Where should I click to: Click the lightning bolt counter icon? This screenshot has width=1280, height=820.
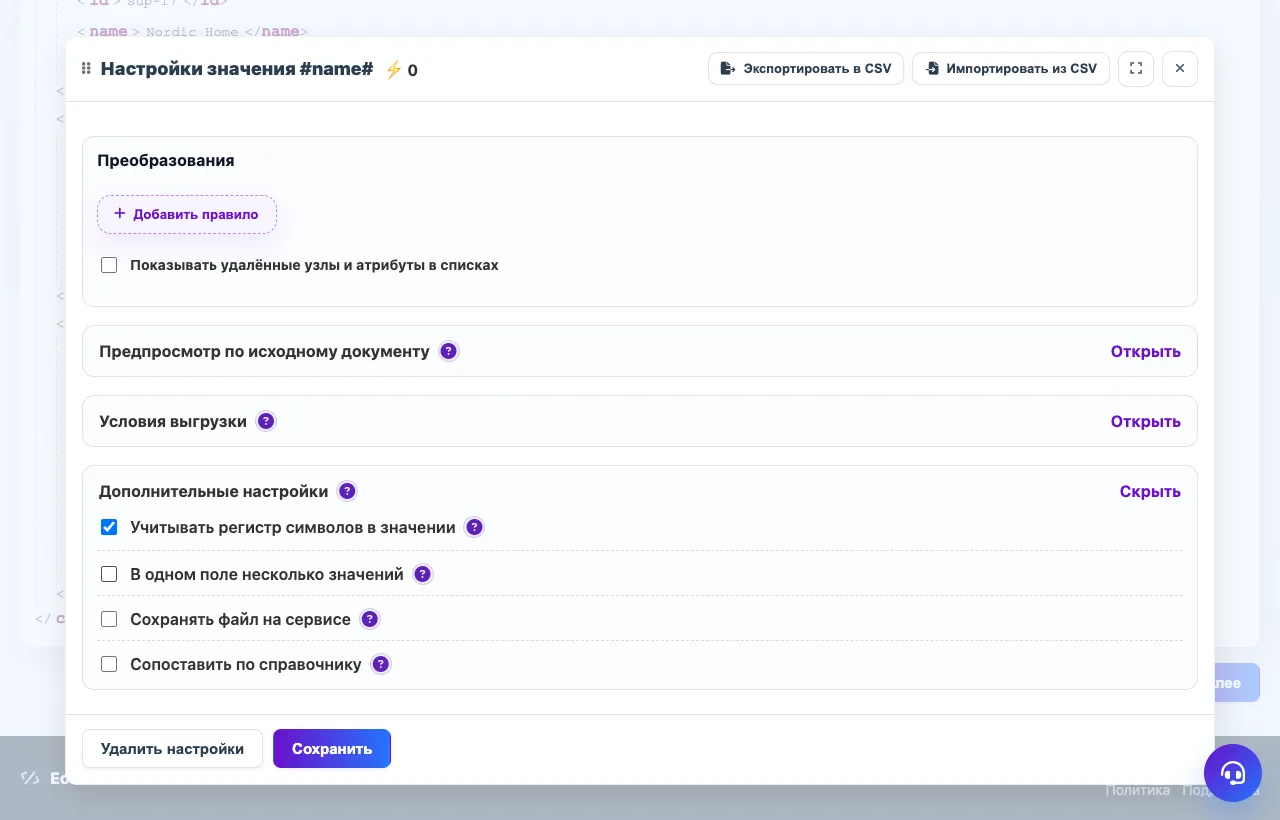(x=393, y=70)
